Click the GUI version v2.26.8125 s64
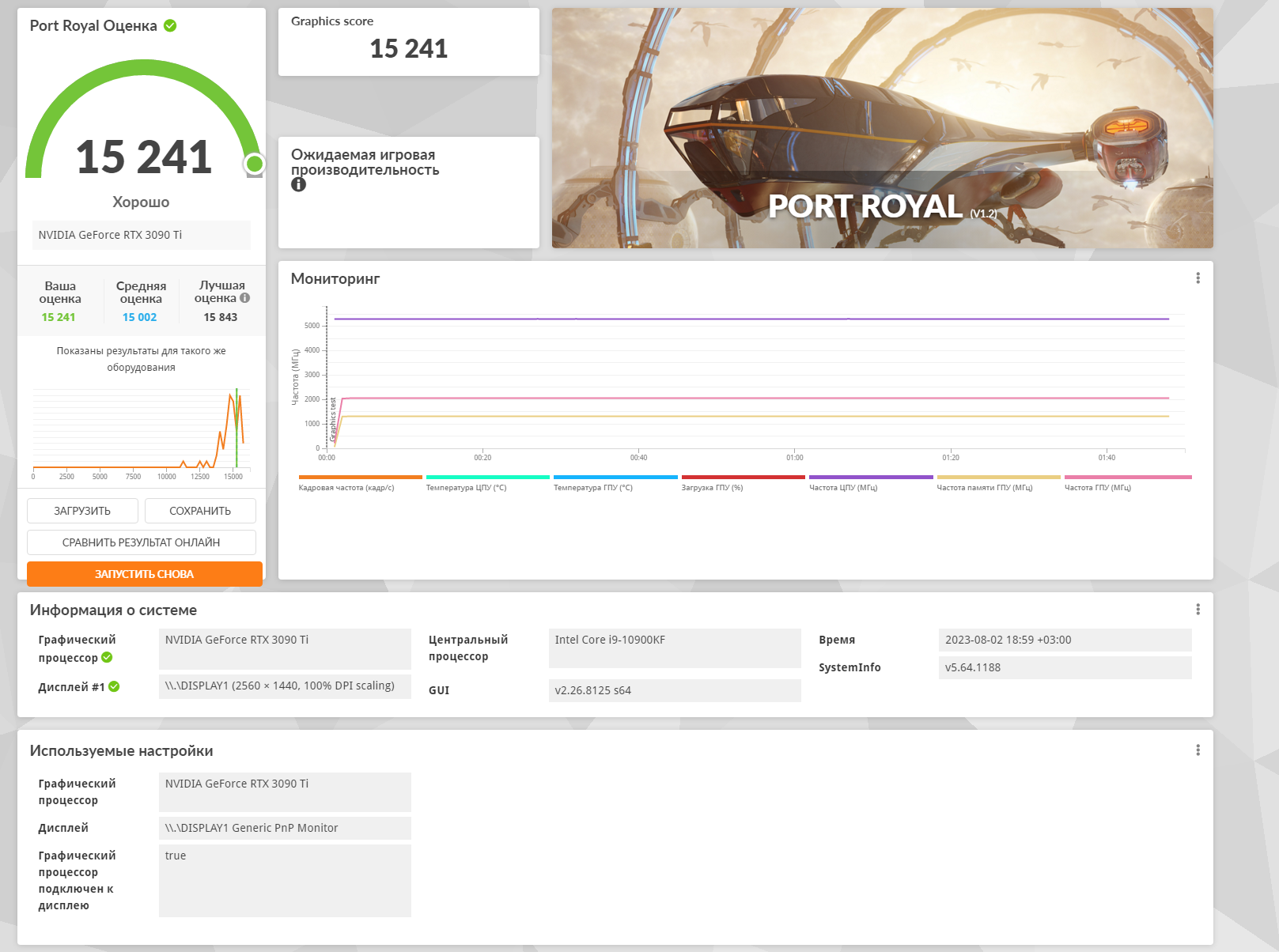1279x952 pixels. [675, 690]
